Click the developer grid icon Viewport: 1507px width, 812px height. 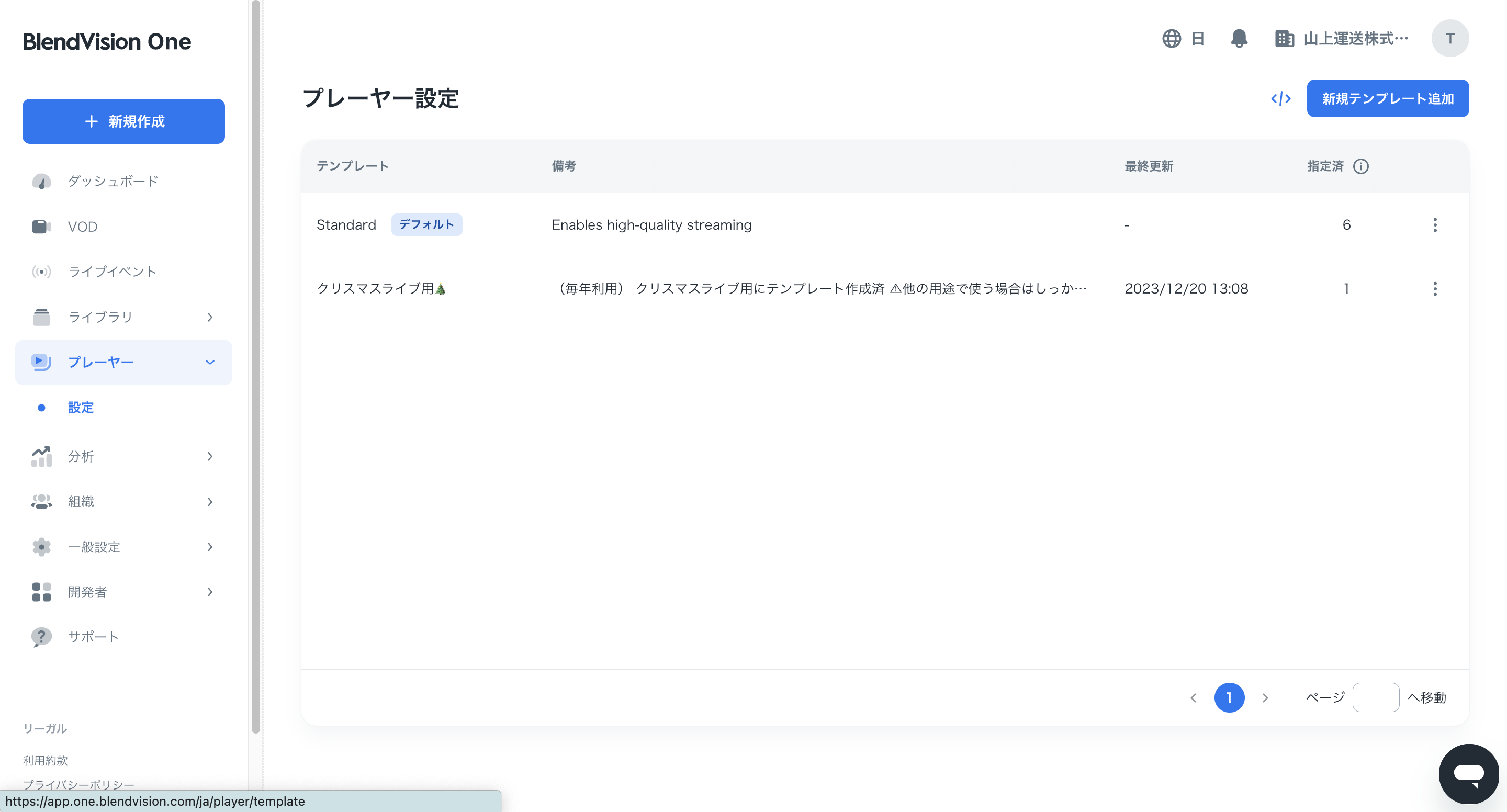[x=41, y=592]
